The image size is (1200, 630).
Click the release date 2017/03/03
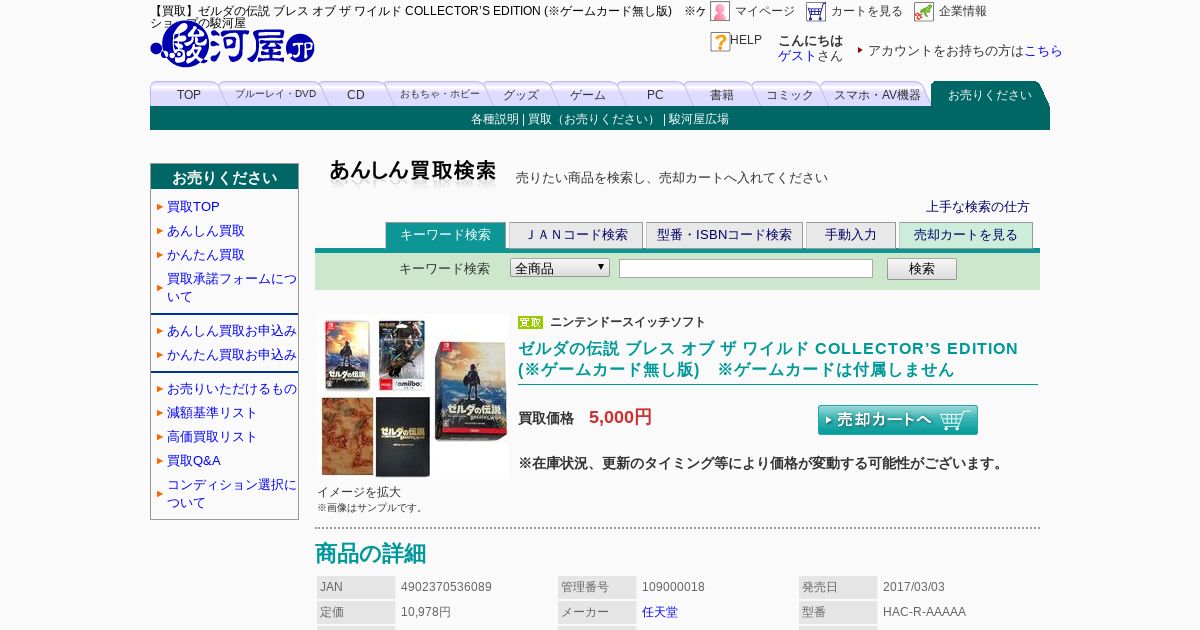click(914, 587)
